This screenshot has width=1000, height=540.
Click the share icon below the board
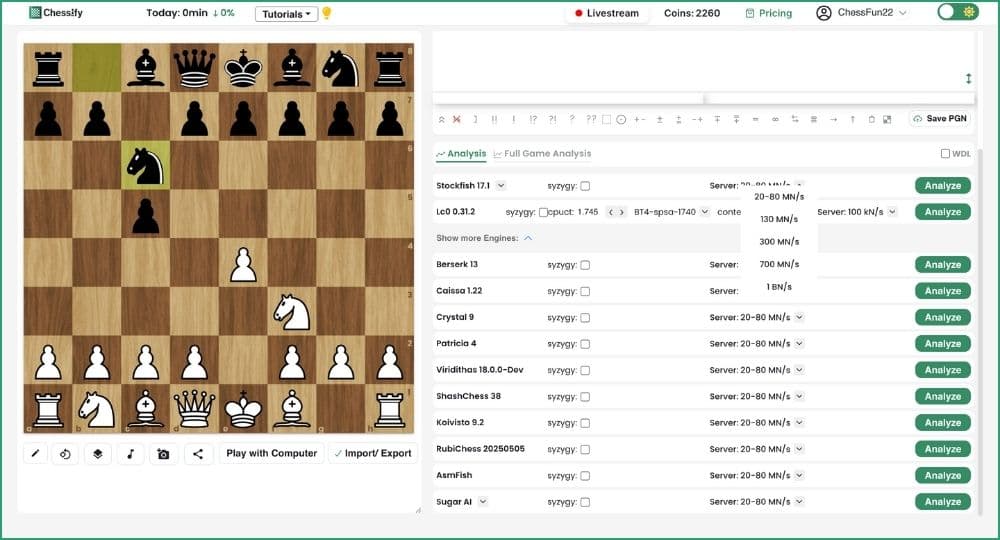click(198, 454)
